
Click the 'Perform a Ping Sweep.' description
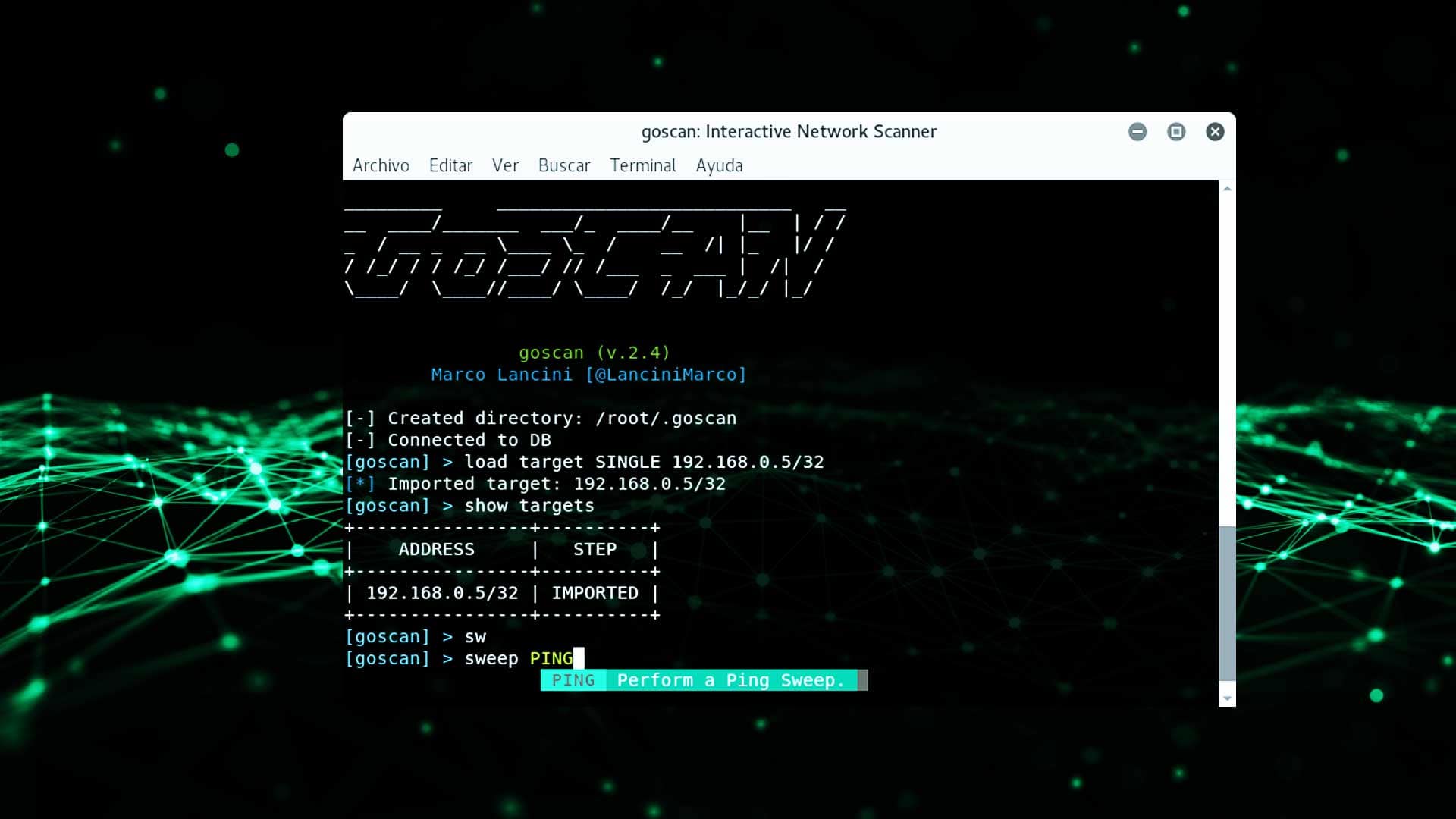(730, 680)
